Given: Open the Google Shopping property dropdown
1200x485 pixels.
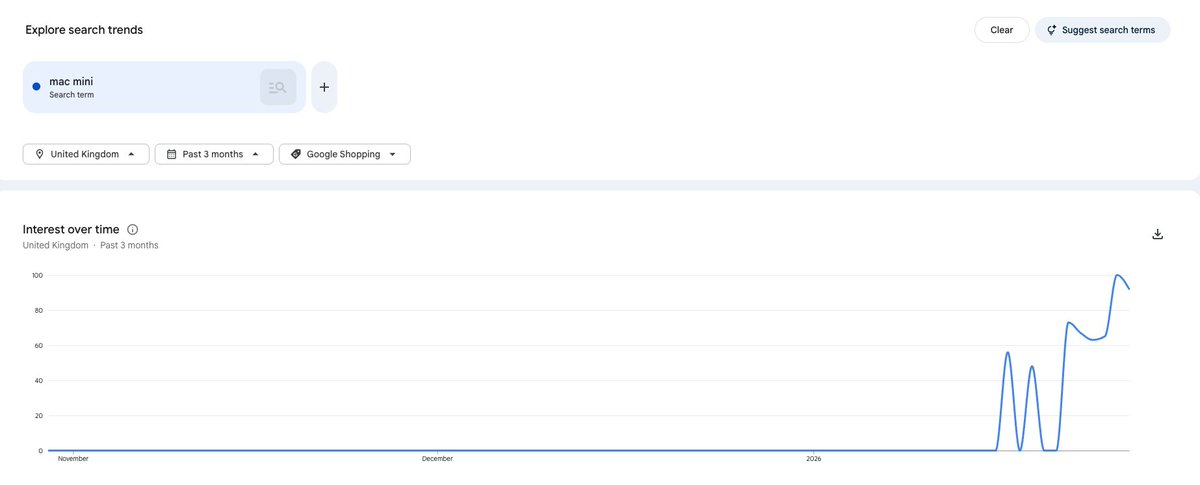Looking at the screenshot, I should coord(344,154).
